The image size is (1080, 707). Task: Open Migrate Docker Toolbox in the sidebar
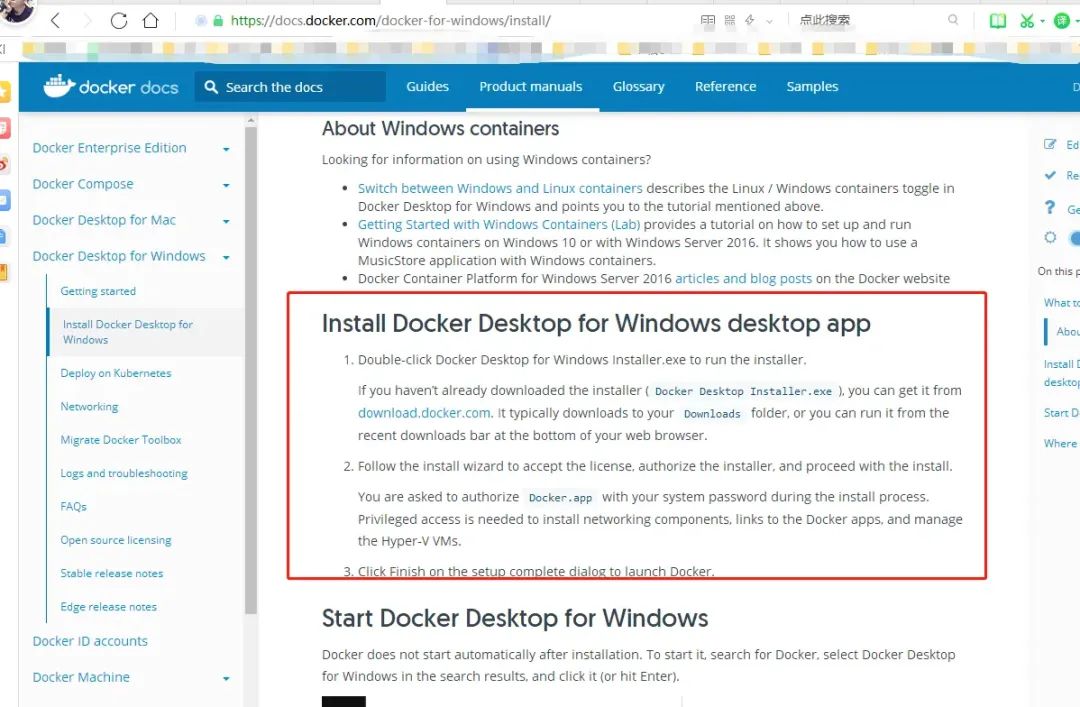click(121, 440)
